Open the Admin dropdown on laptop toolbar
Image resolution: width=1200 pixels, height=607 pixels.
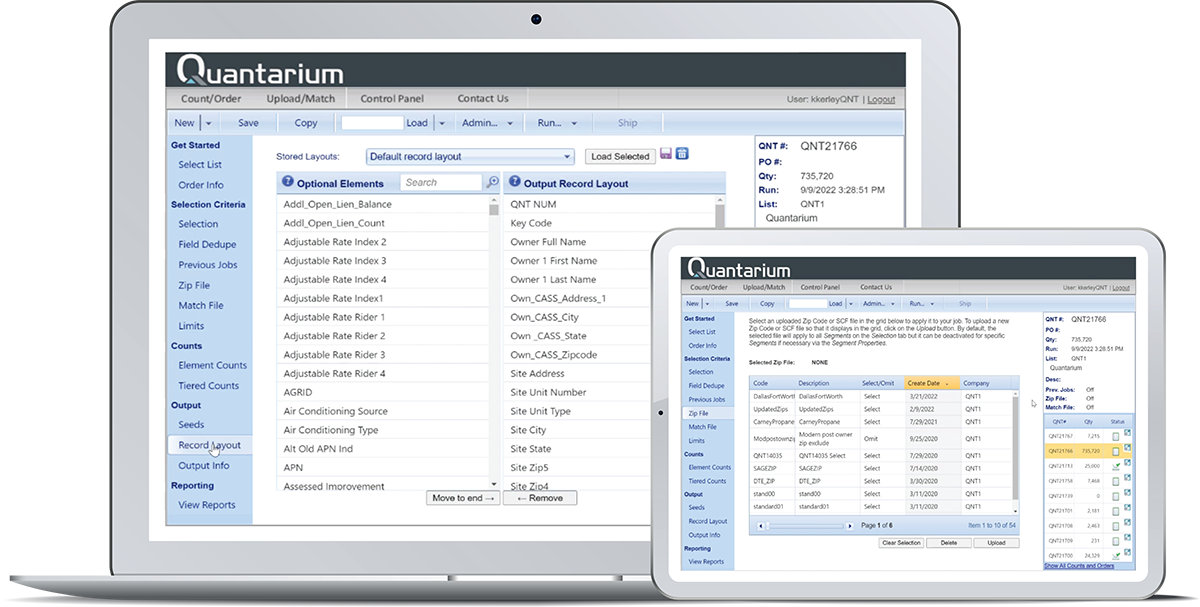click(x=487, y=123)
